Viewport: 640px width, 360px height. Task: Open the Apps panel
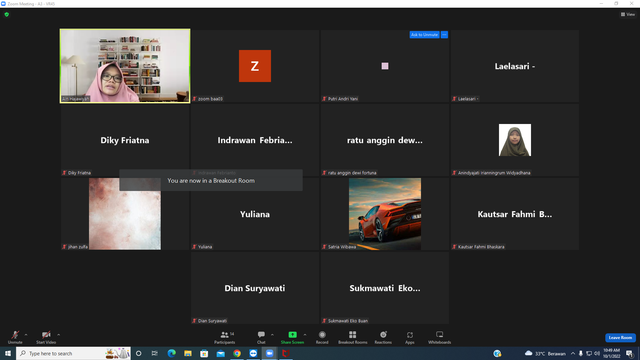410,337
